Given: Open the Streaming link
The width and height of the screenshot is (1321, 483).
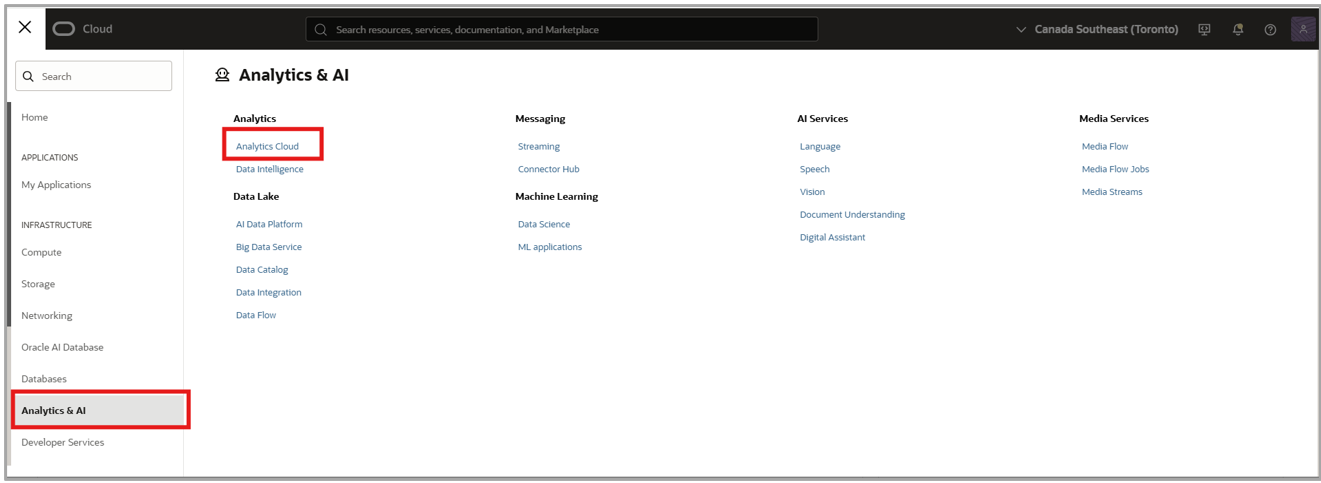Looking at the screenshot, I should tap(539, 146).
